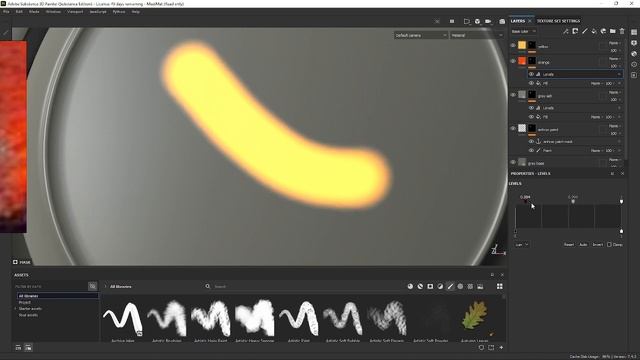This screenshot has width=640, height=360.
Task: Click the pause rendering icon in top toolbar
Action: coord(452,21)
